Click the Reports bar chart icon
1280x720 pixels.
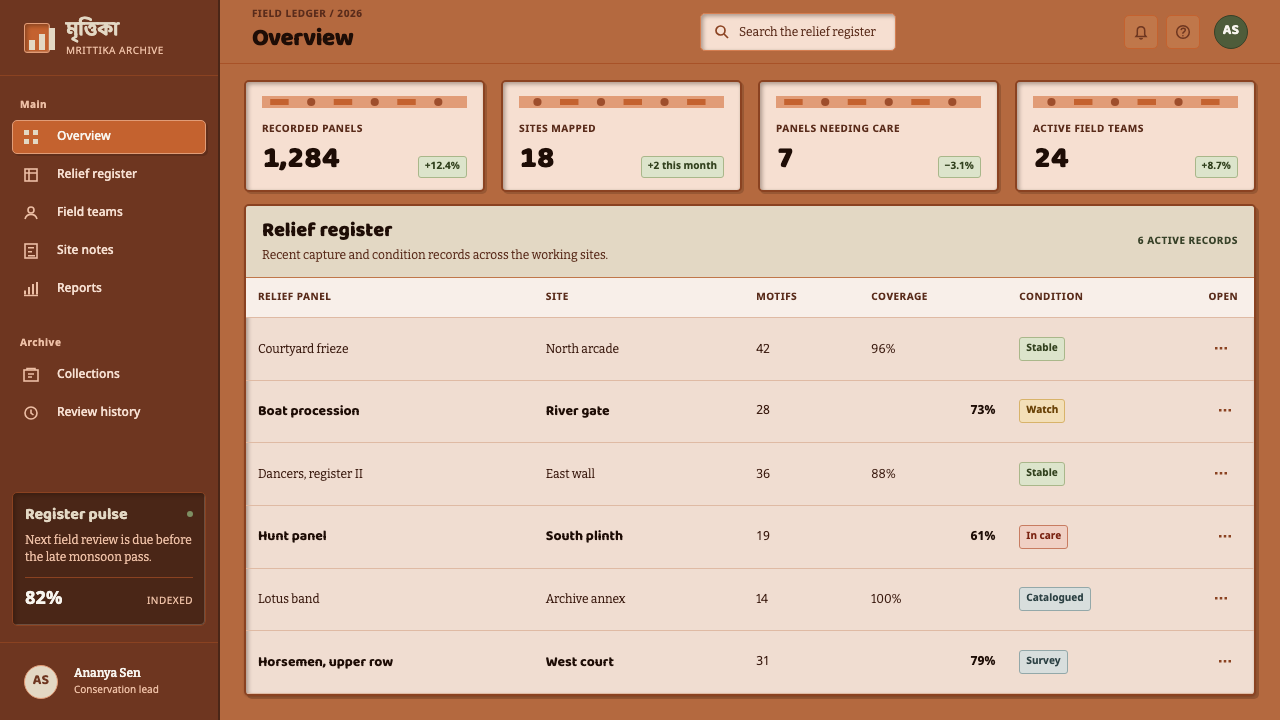[31, 289]
